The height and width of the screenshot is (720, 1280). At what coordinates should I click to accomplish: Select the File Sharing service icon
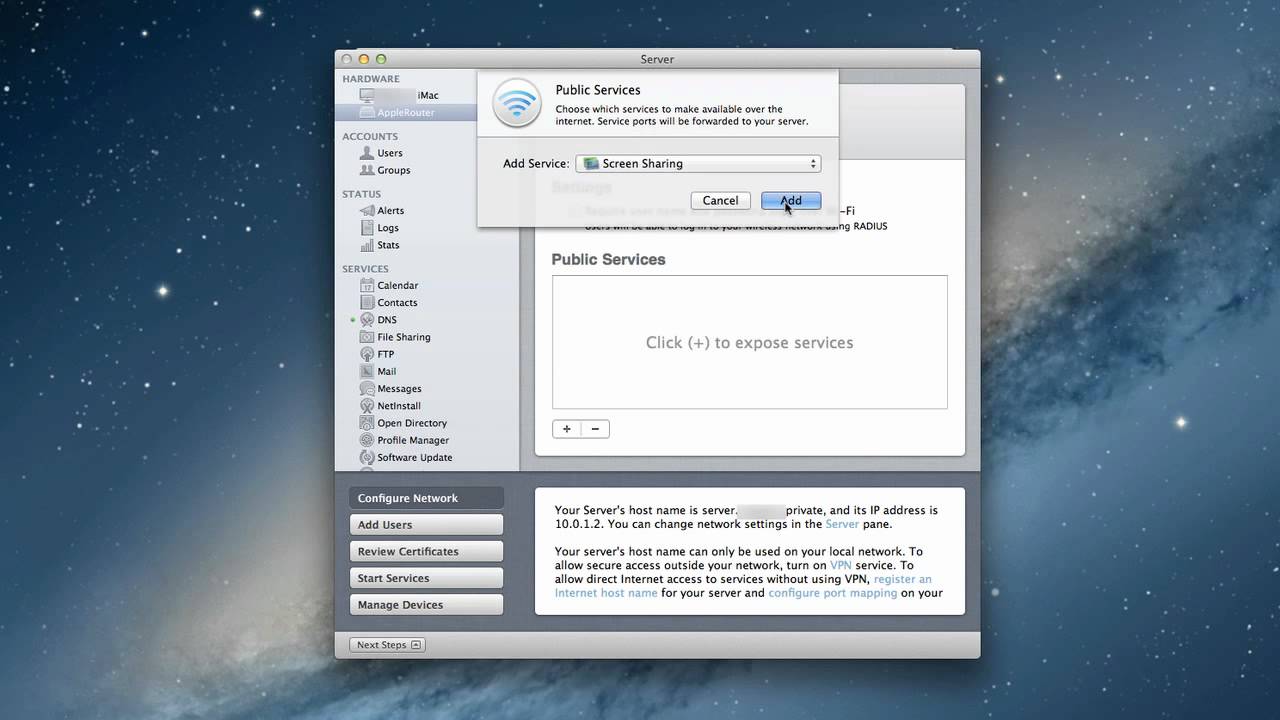(x=367, y=337)
